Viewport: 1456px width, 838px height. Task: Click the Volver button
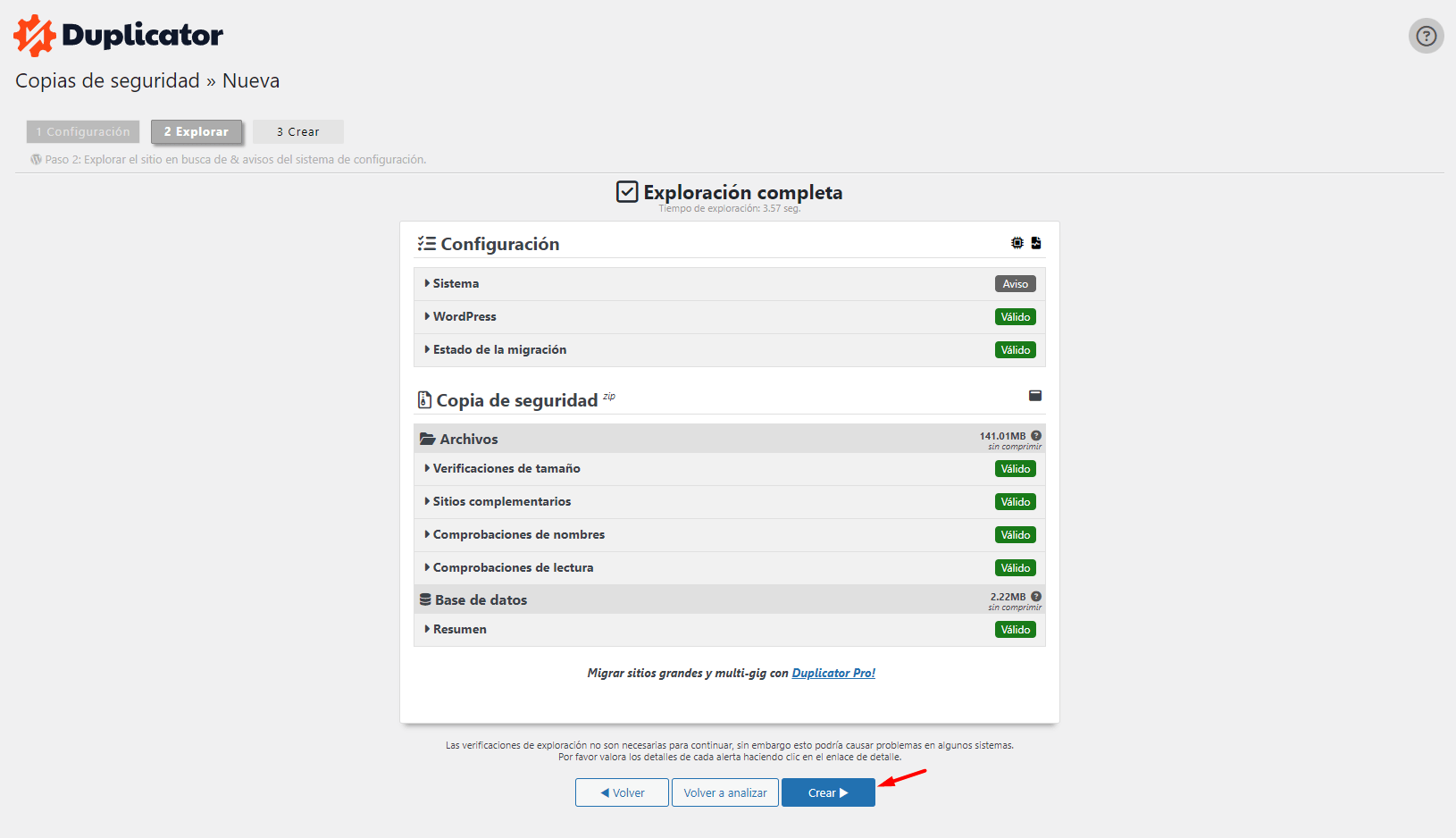622,792
